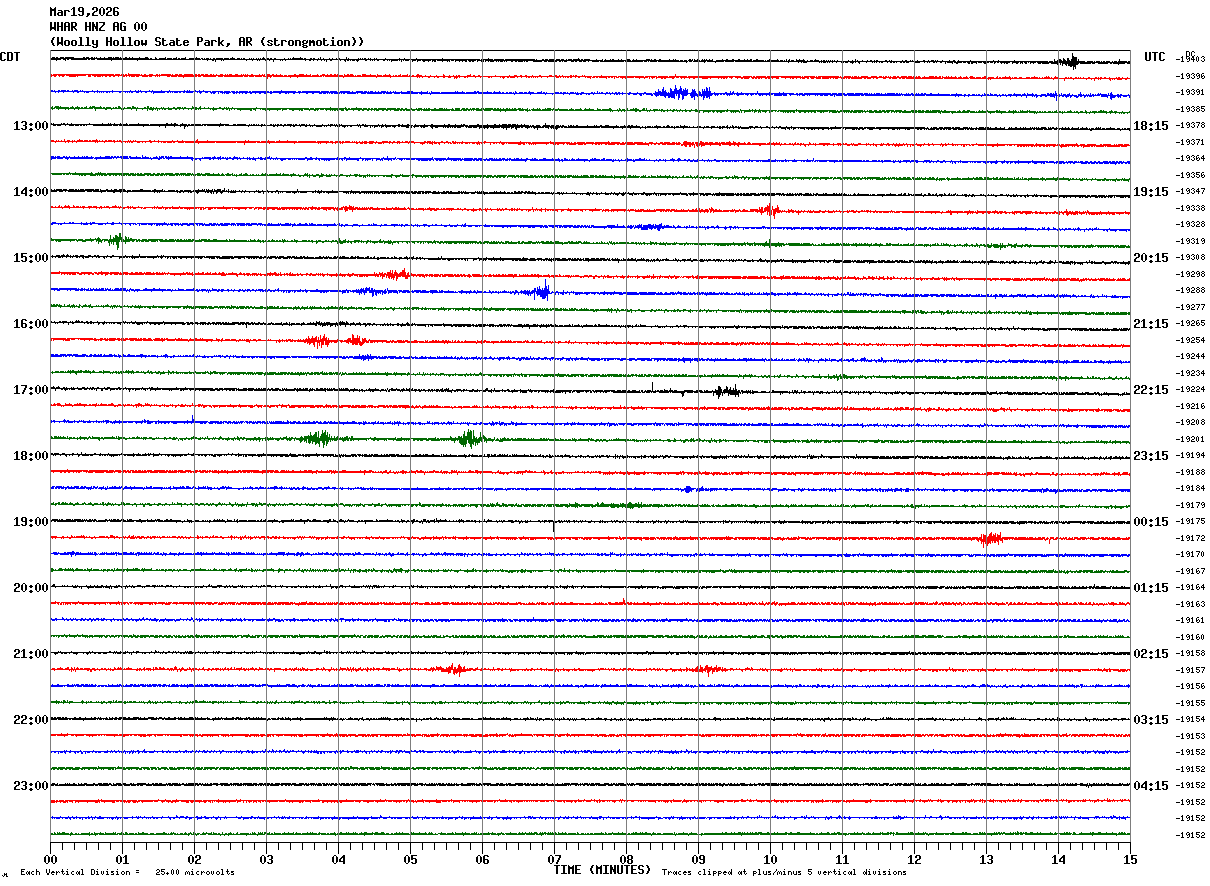Click the 22:15 UTC time label
Image resolution: width=1210 pixels, height=886 pixels.
coord(1151,390)
